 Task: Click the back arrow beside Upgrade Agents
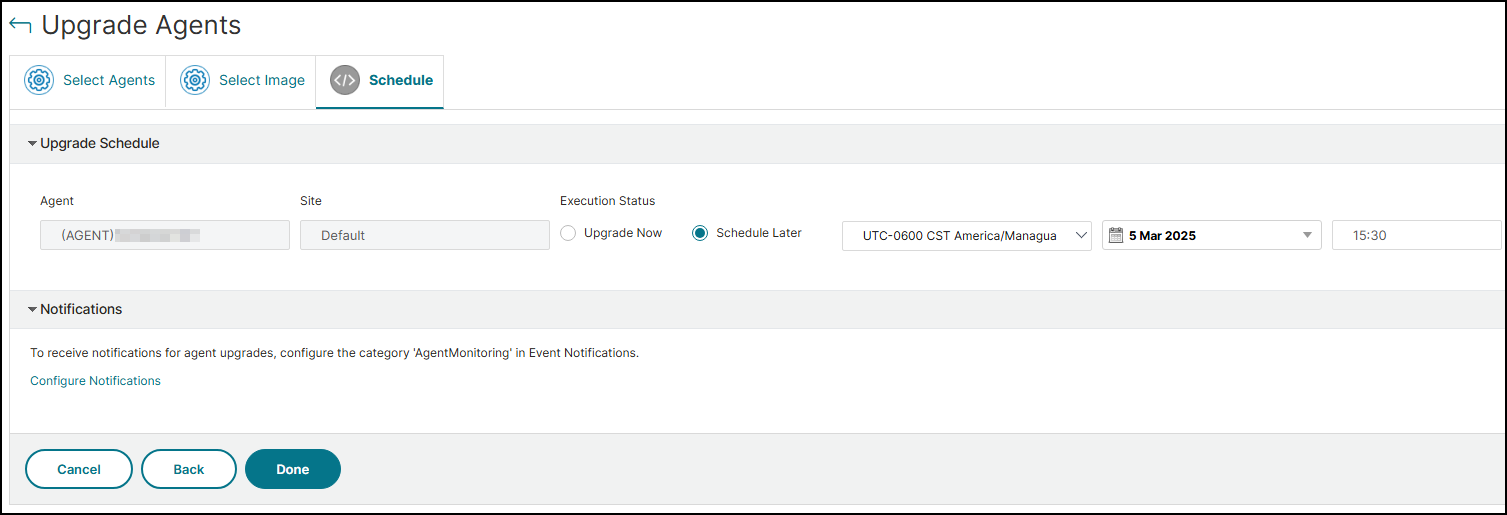pos(20,26)
